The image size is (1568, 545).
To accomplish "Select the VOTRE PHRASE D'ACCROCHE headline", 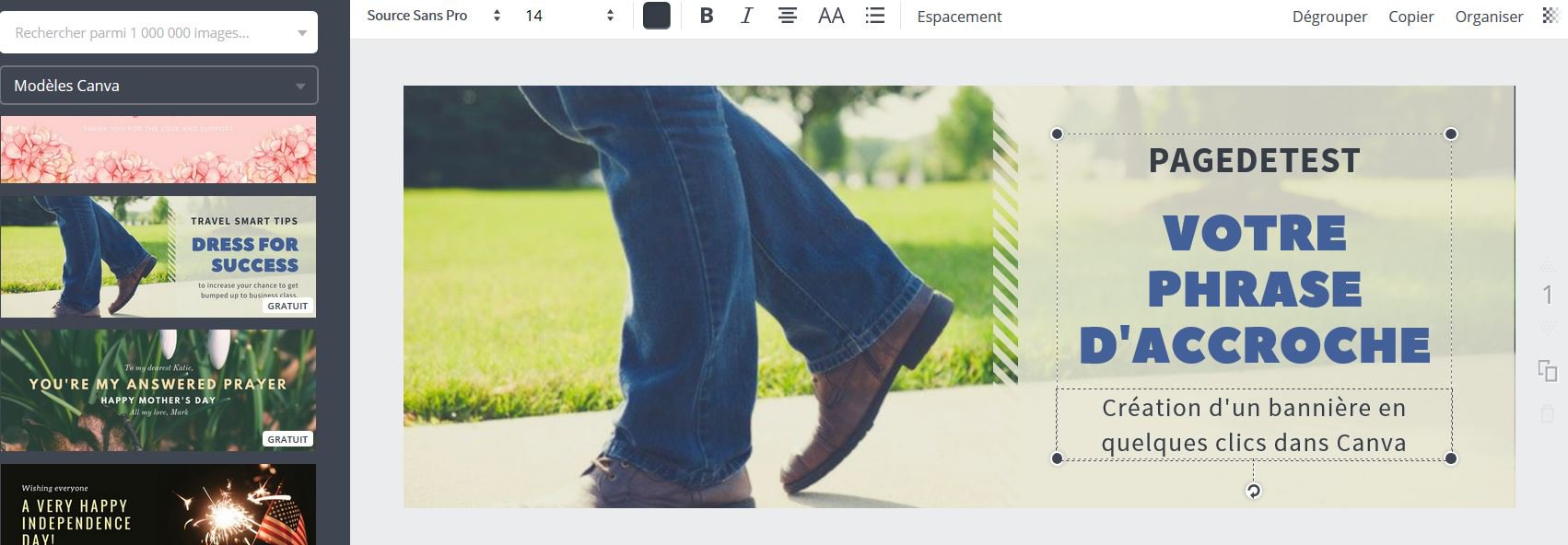I will (x=1254, y=289).
